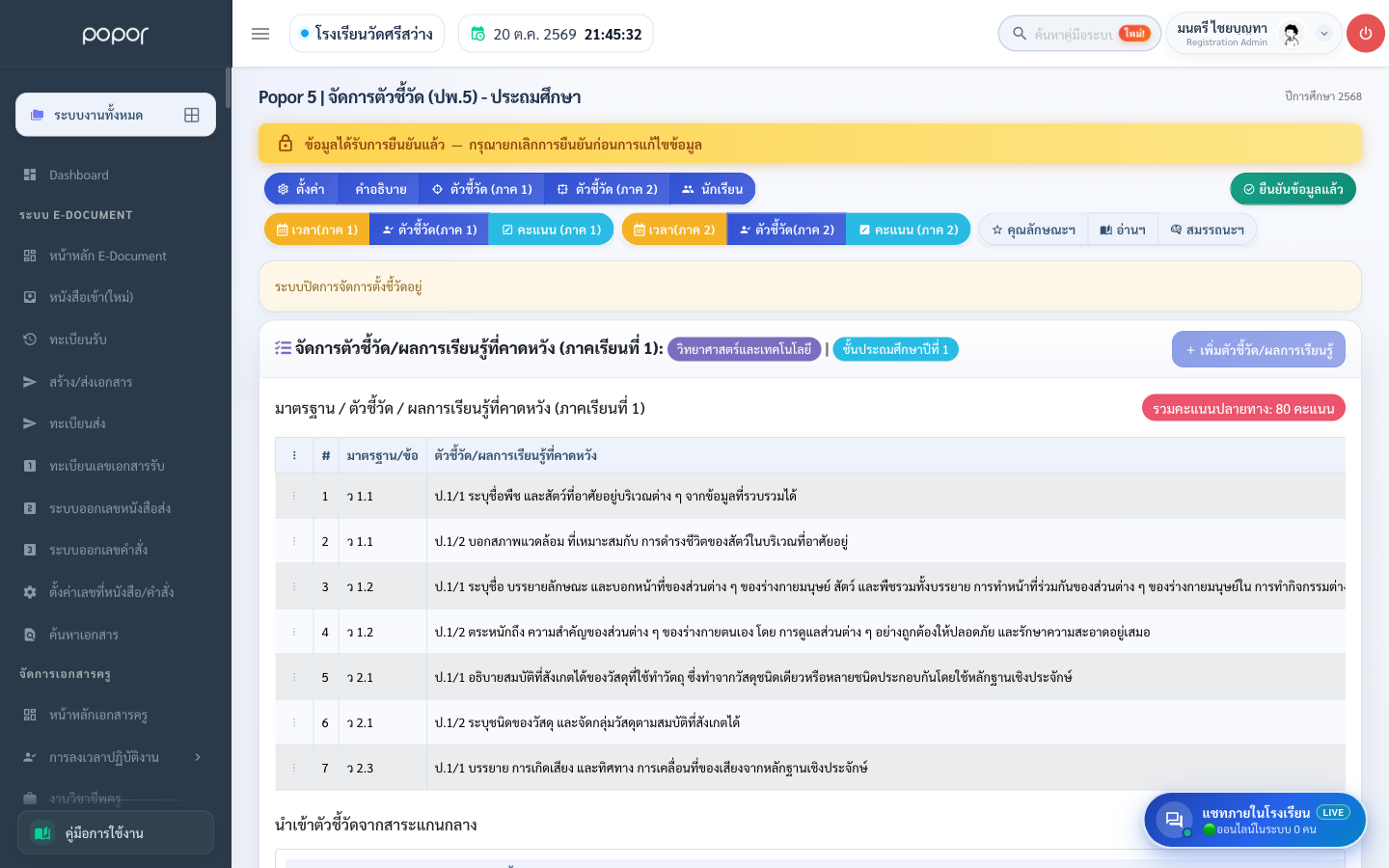1389x868 pixels.
Task: Open the นักเรียน students tab
Action: point(712,189)
